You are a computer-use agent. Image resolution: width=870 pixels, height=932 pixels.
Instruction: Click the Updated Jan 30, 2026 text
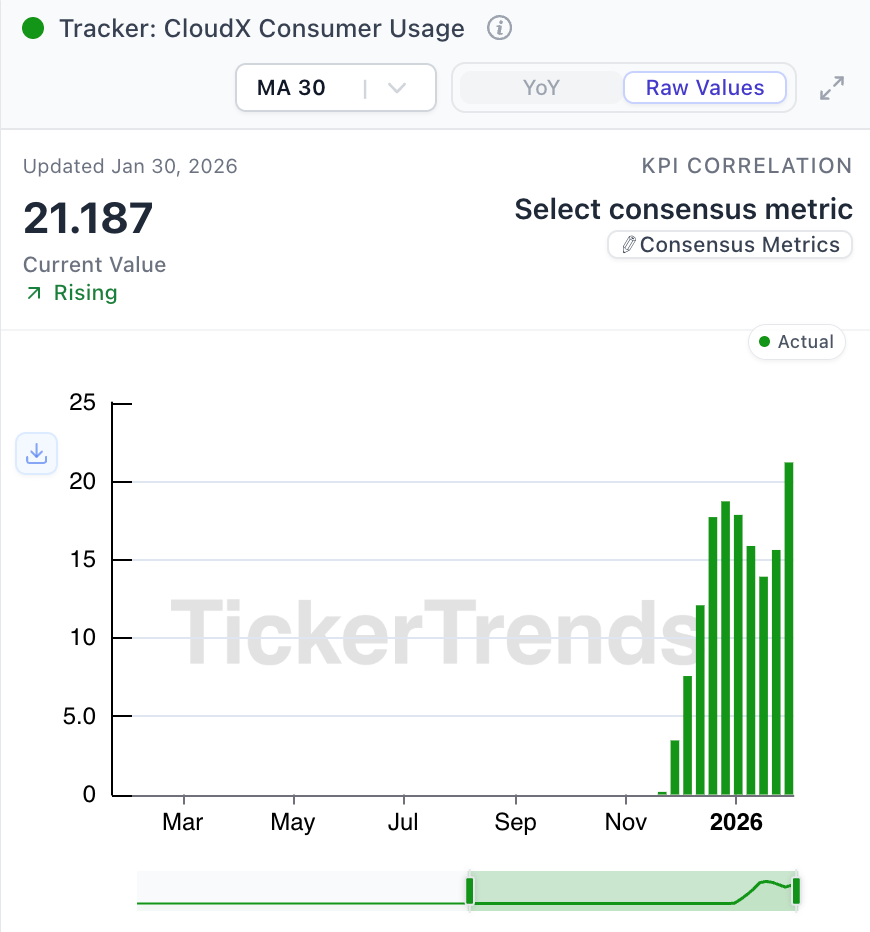click(x=130, y=166)
